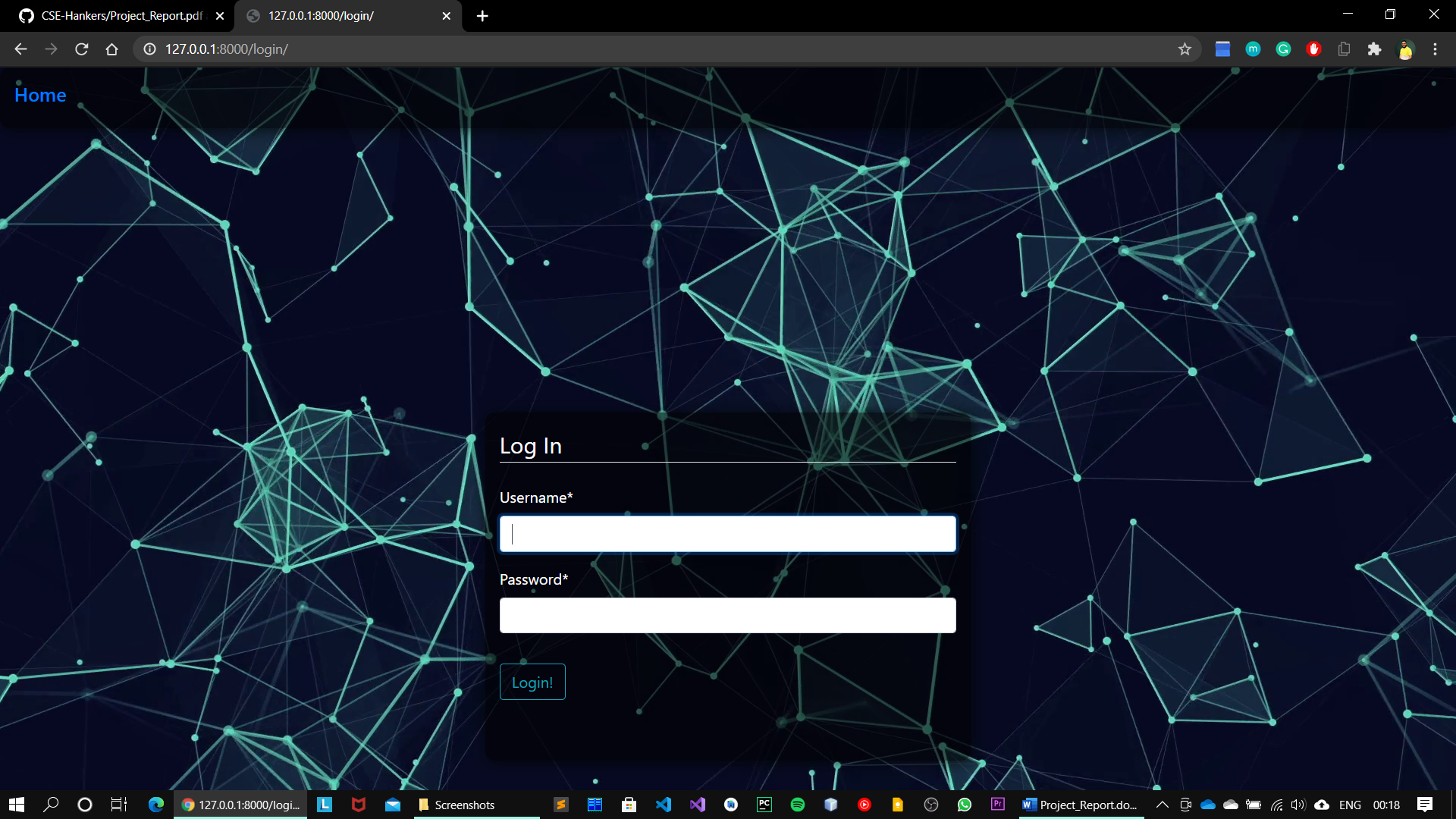Viewport: 1456px width, 819px height.
Task: Open Google Keep from the taskbar
Action: click(898, 805)
